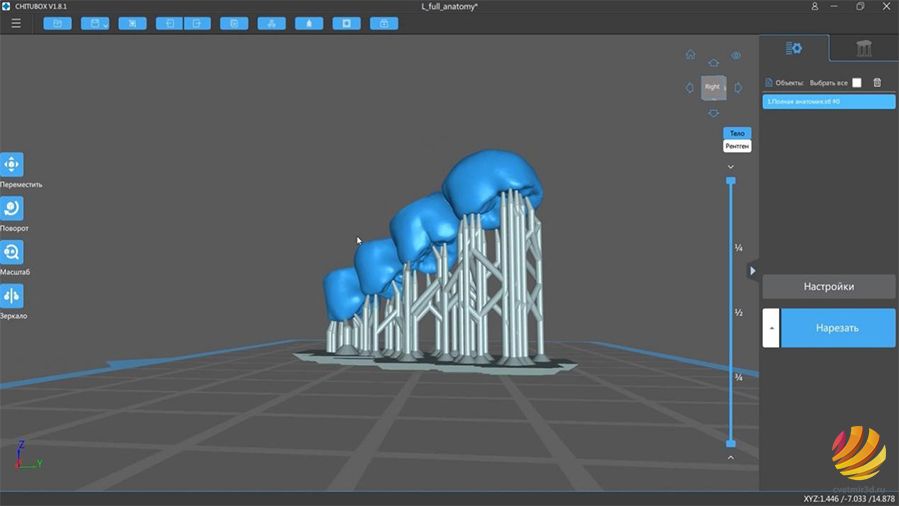This screenshot has width=900, height=506.
Task: Switch render mode to Рентген
Action: 737,146
